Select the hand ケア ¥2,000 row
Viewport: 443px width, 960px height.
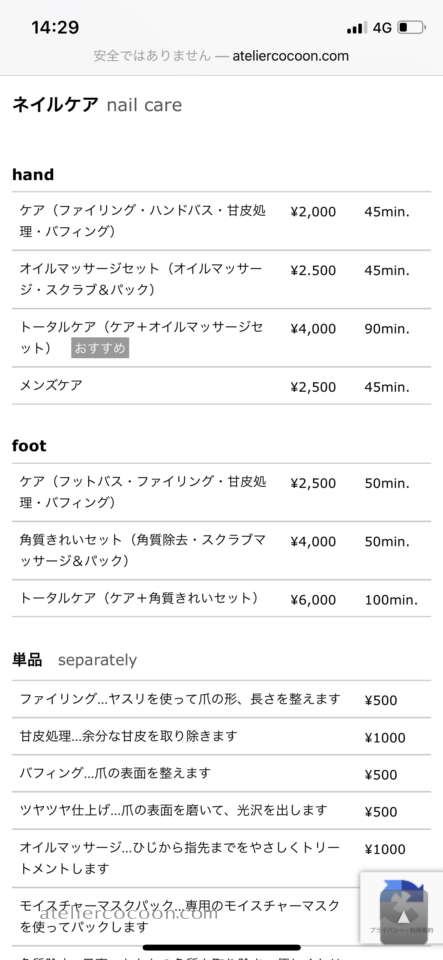point(222,221)
